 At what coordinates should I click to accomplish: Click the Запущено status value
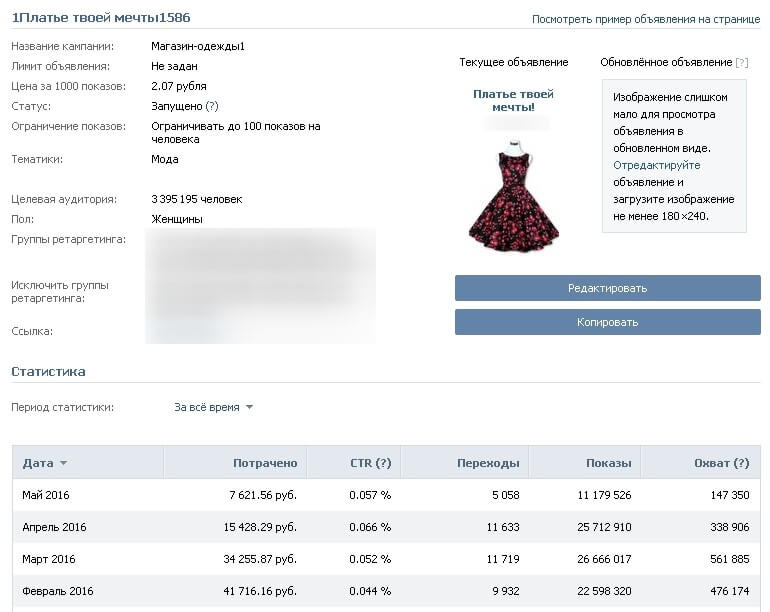click(176, 106)
